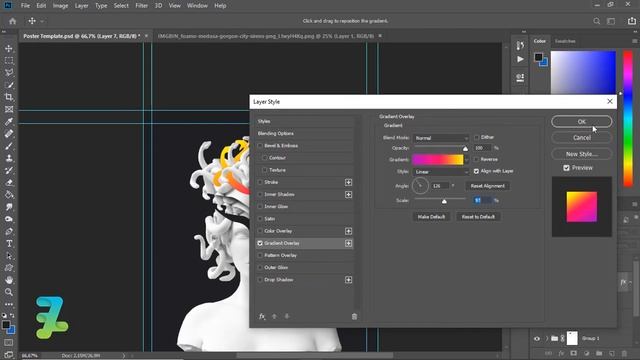Viewport: 640px width, 360px height.
Task: Enable the Bevel & Emboss checkbox
Action: pos(260,146)
